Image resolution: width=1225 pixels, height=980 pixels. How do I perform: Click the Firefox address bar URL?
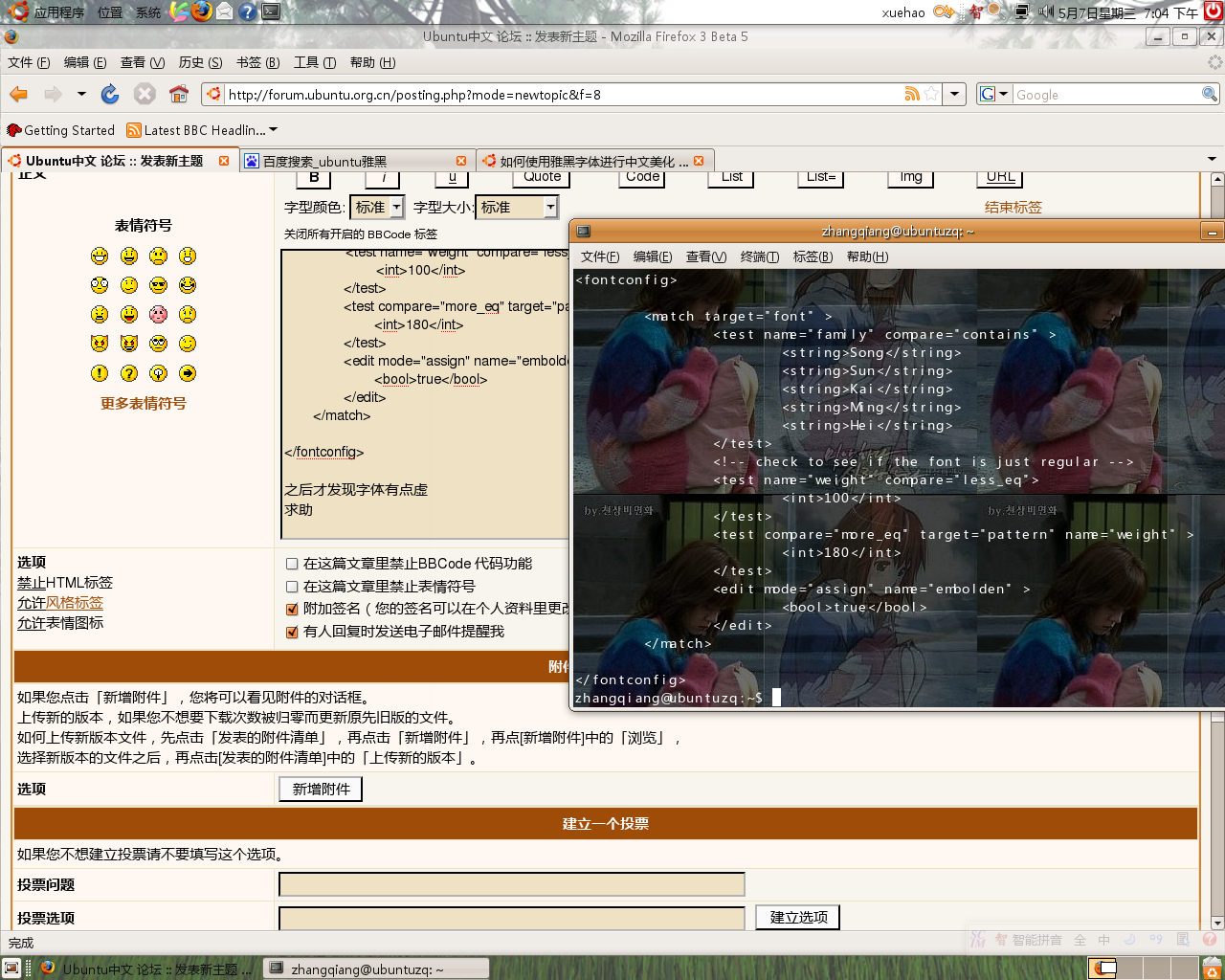[563, 94]
